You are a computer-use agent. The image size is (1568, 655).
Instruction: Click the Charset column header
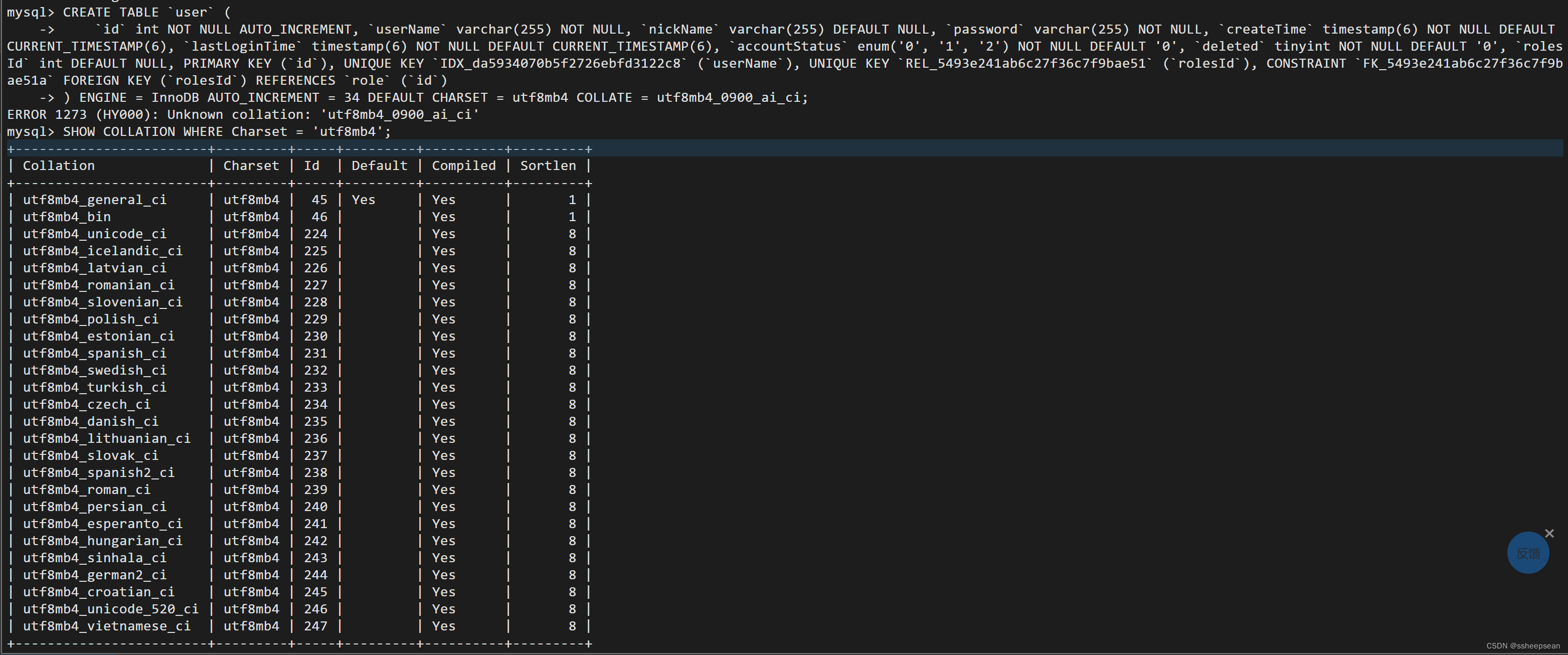[x=251, y=166]
